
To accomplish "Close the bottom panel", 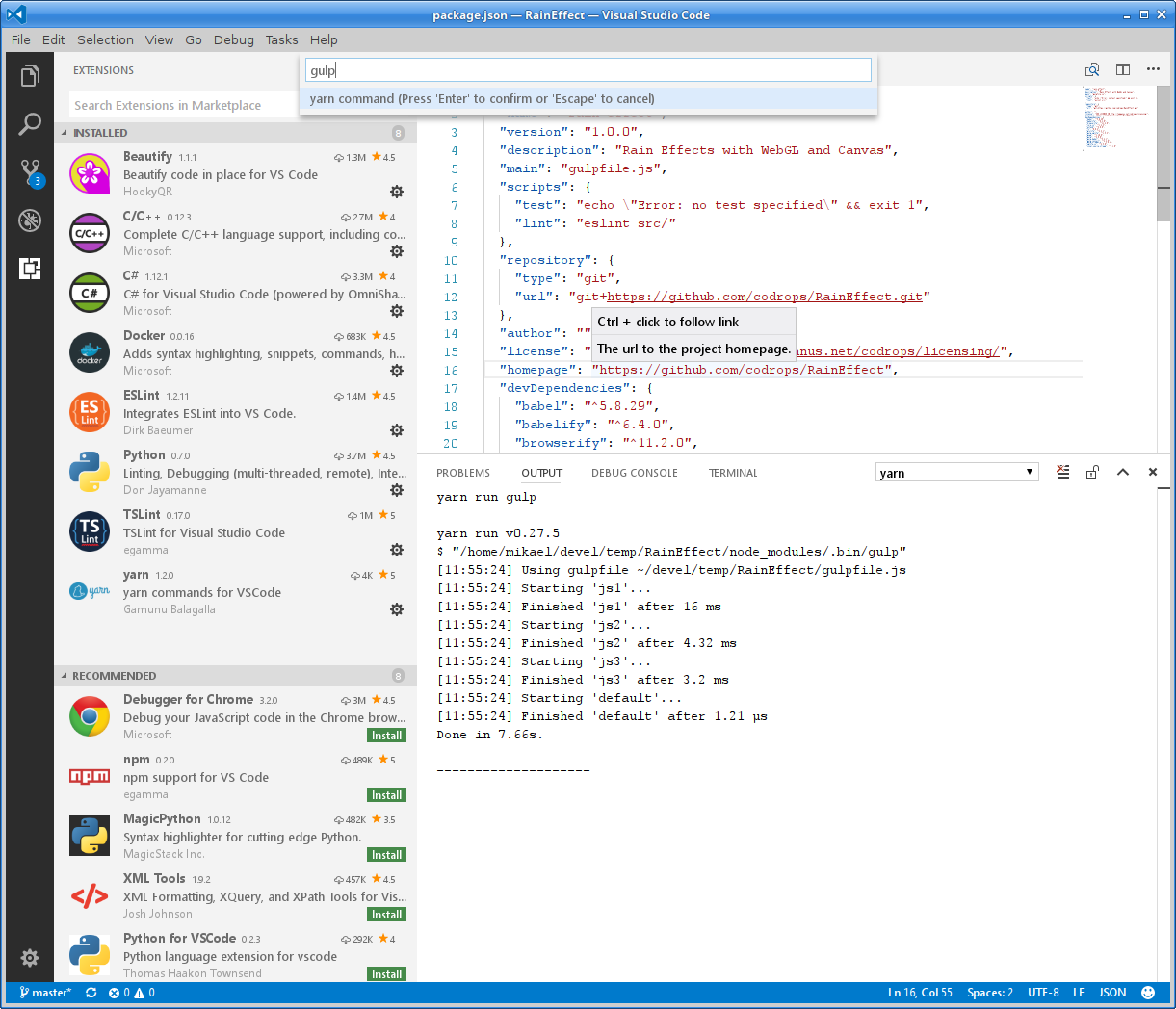I will 1153,472.
